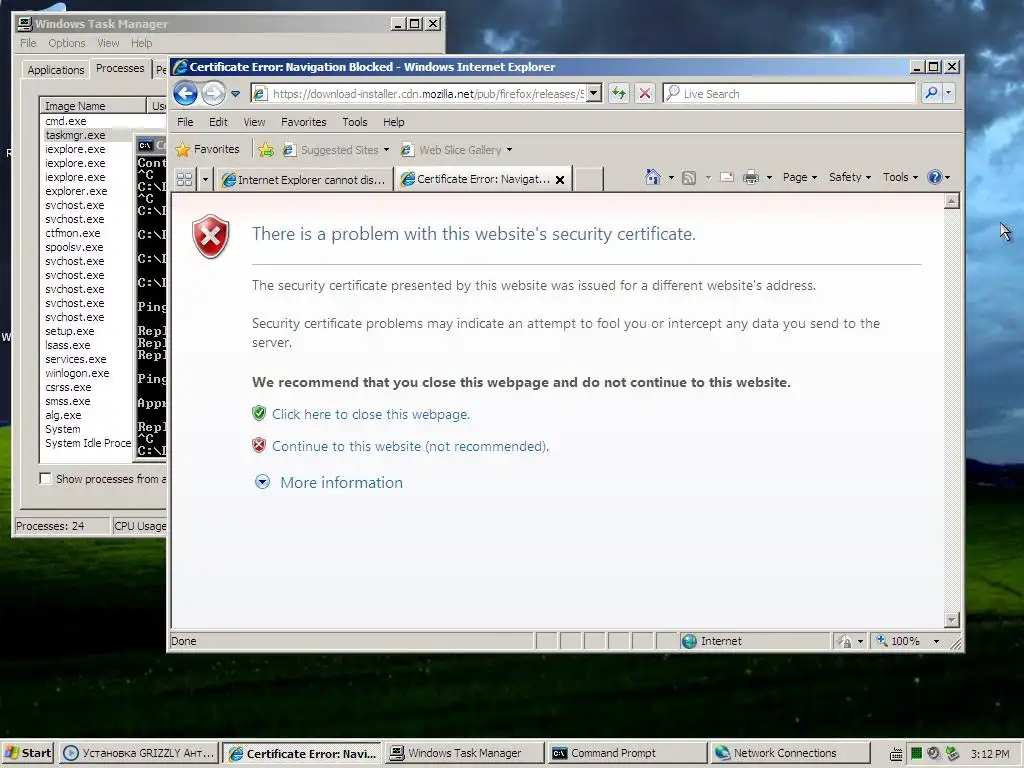The image size is (1024, 768).
Task: Open Internet Explorer View menu
Action: click(x=254, y=122)
